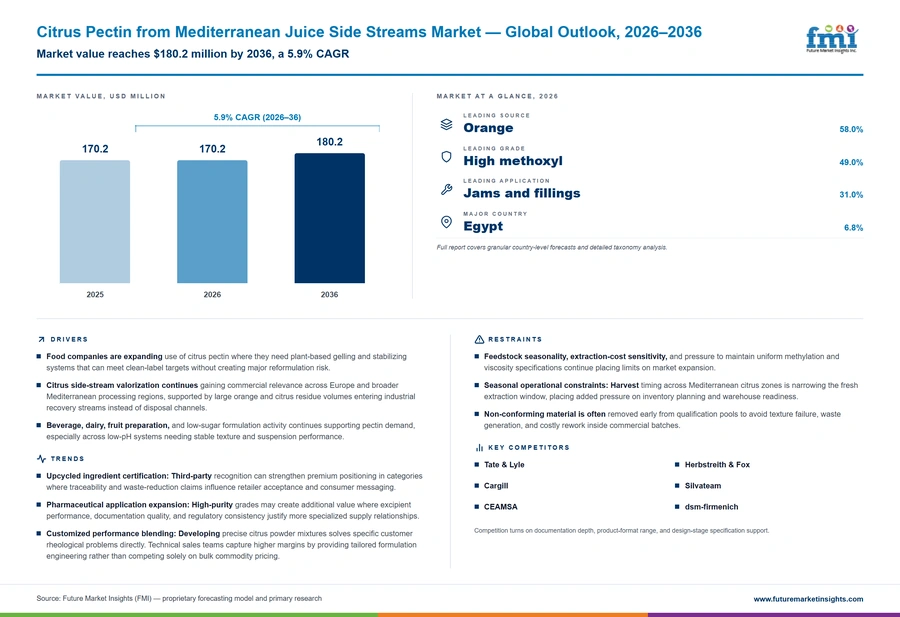This screenshot has width=900, height=617.
Task: Click the 5.9% CAGR (2026–36) label
Action: [x=257, y=117]
